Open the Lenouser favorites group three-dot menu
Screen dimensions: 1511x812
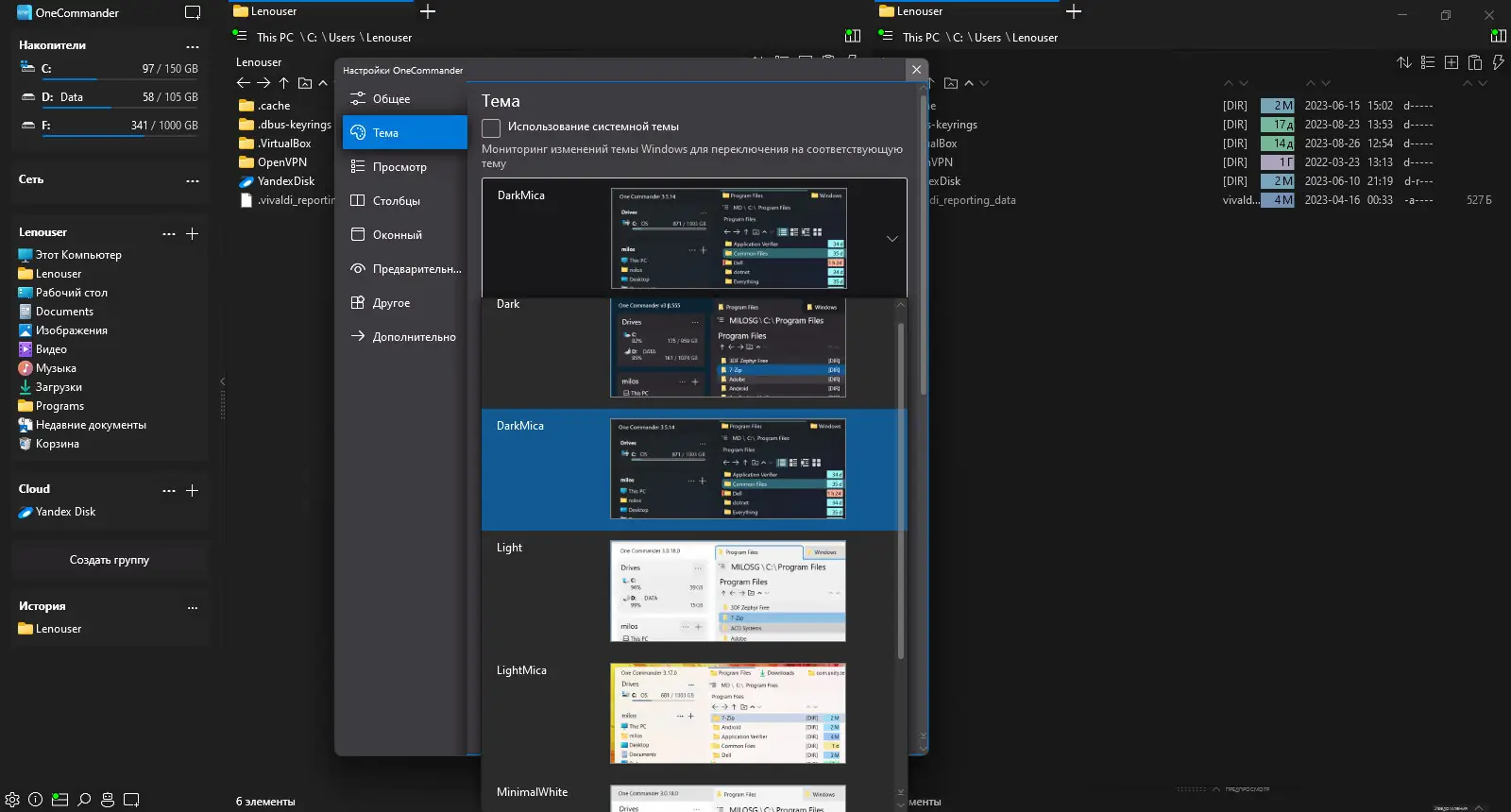pyautogui.click(x=168, y=233)
